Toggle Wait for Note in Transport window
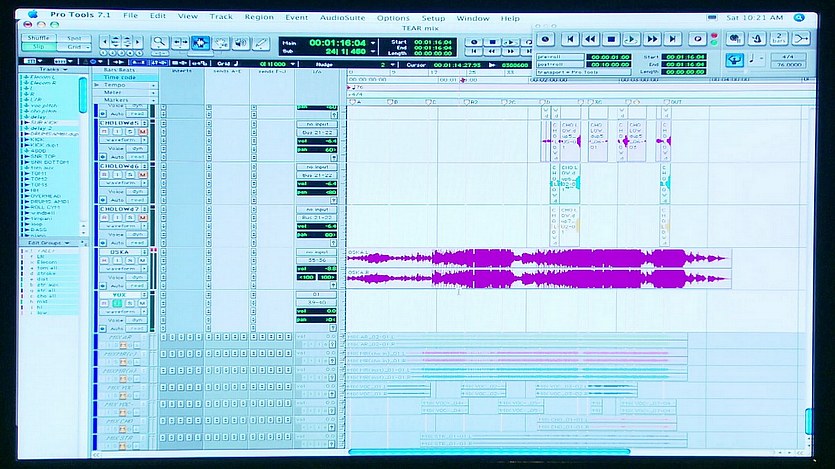This screenshot has width=835, height=469. 735,38
